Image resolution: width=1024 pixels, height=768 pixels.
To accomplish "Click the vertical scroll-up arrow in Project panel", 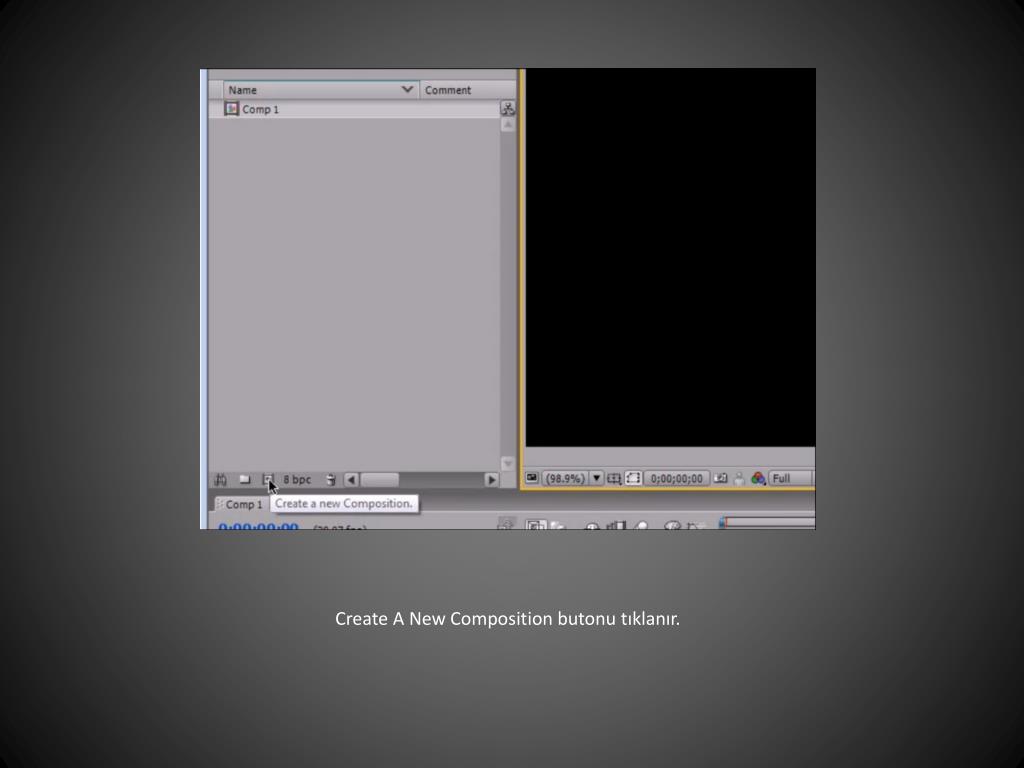I will (x=507, y=124).
